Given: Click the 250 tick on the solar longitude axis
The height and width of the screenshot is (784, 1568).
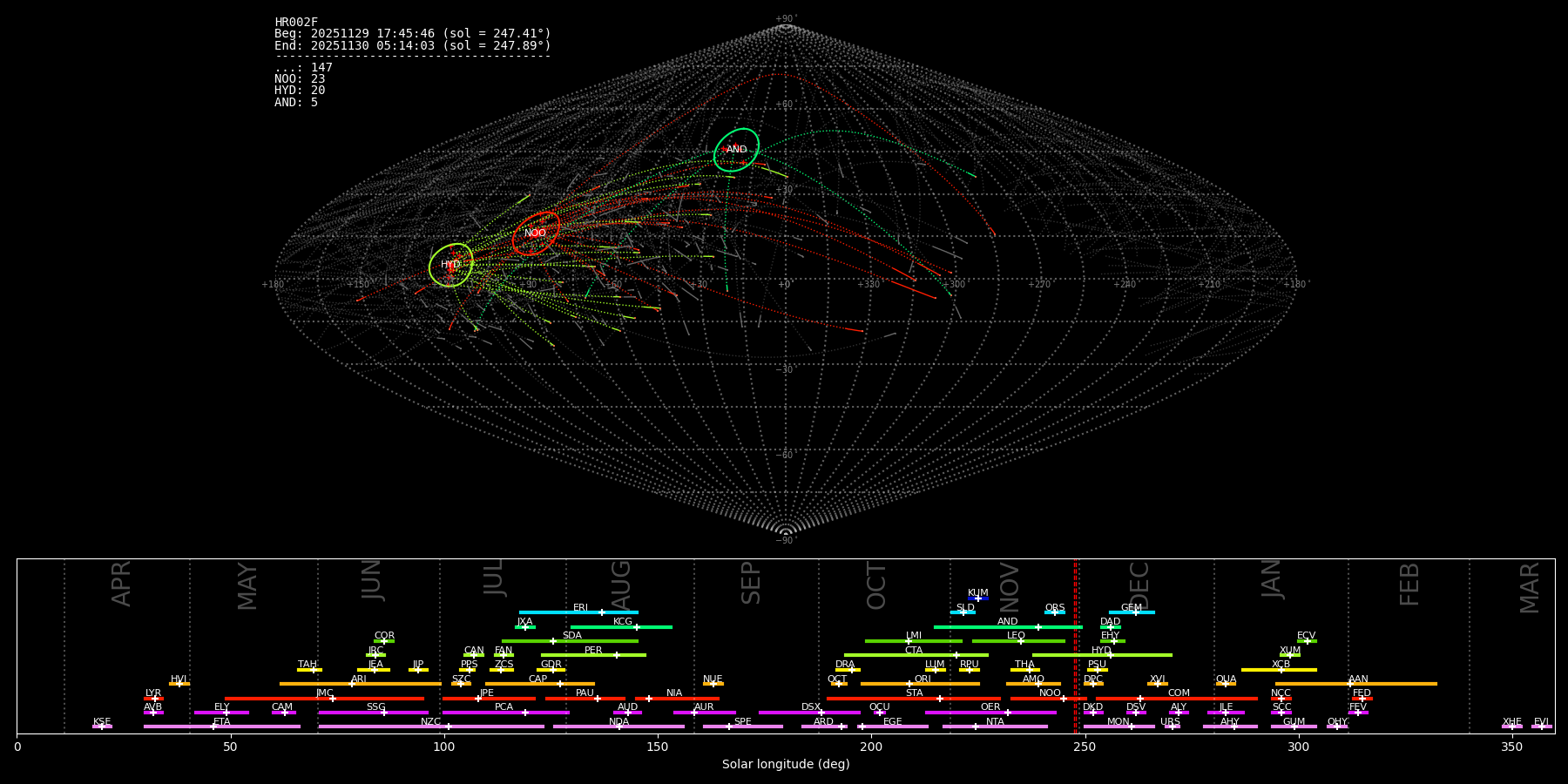Looking at the screenshot, I should pos(1085,747).
